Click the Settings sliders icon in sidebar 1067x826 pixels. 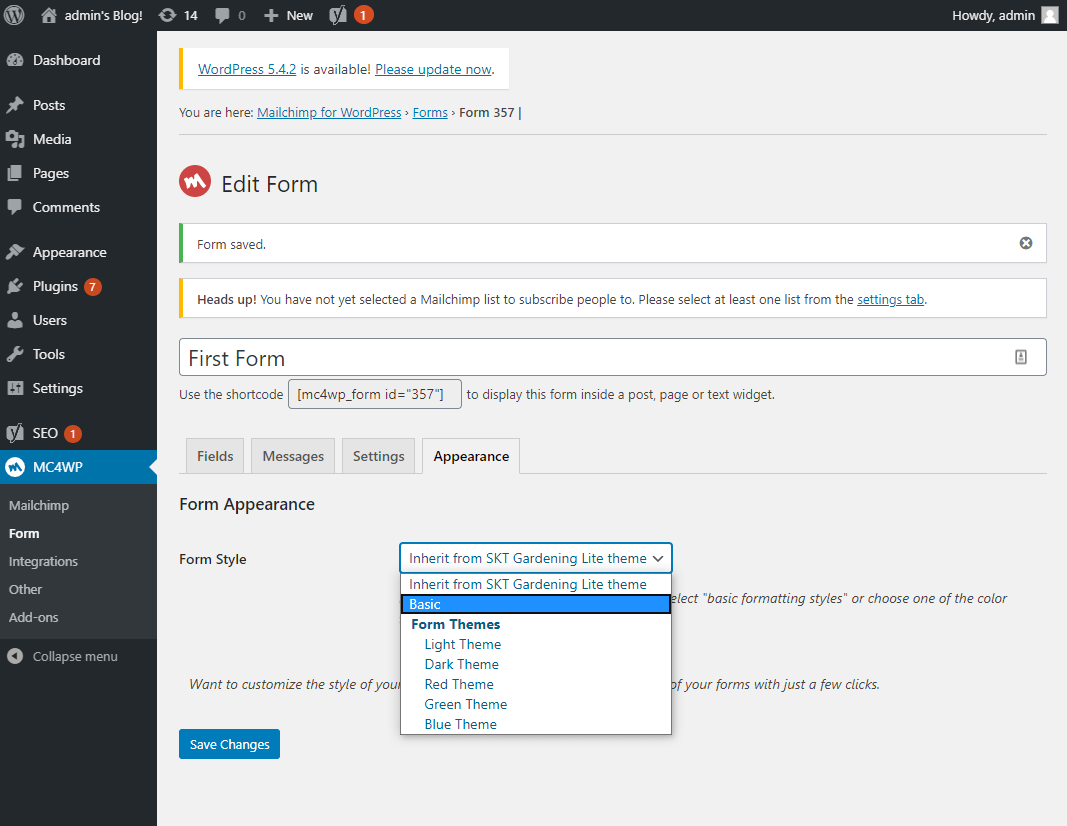pos(15,388)
